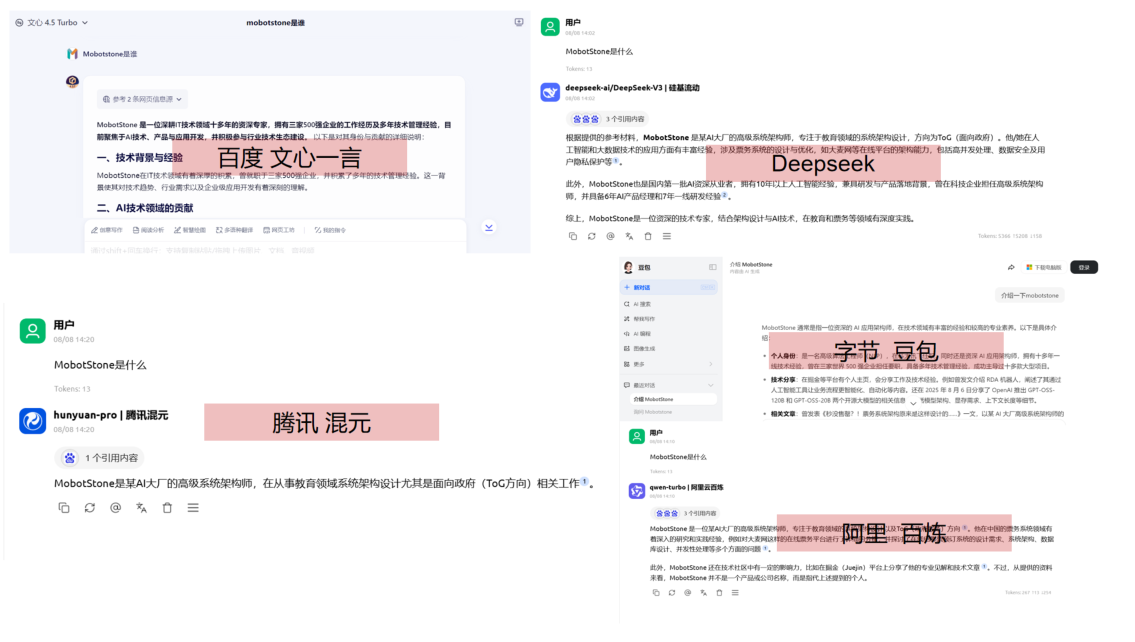Regenerate the hunyuan-pro answer

coord(90,508)
